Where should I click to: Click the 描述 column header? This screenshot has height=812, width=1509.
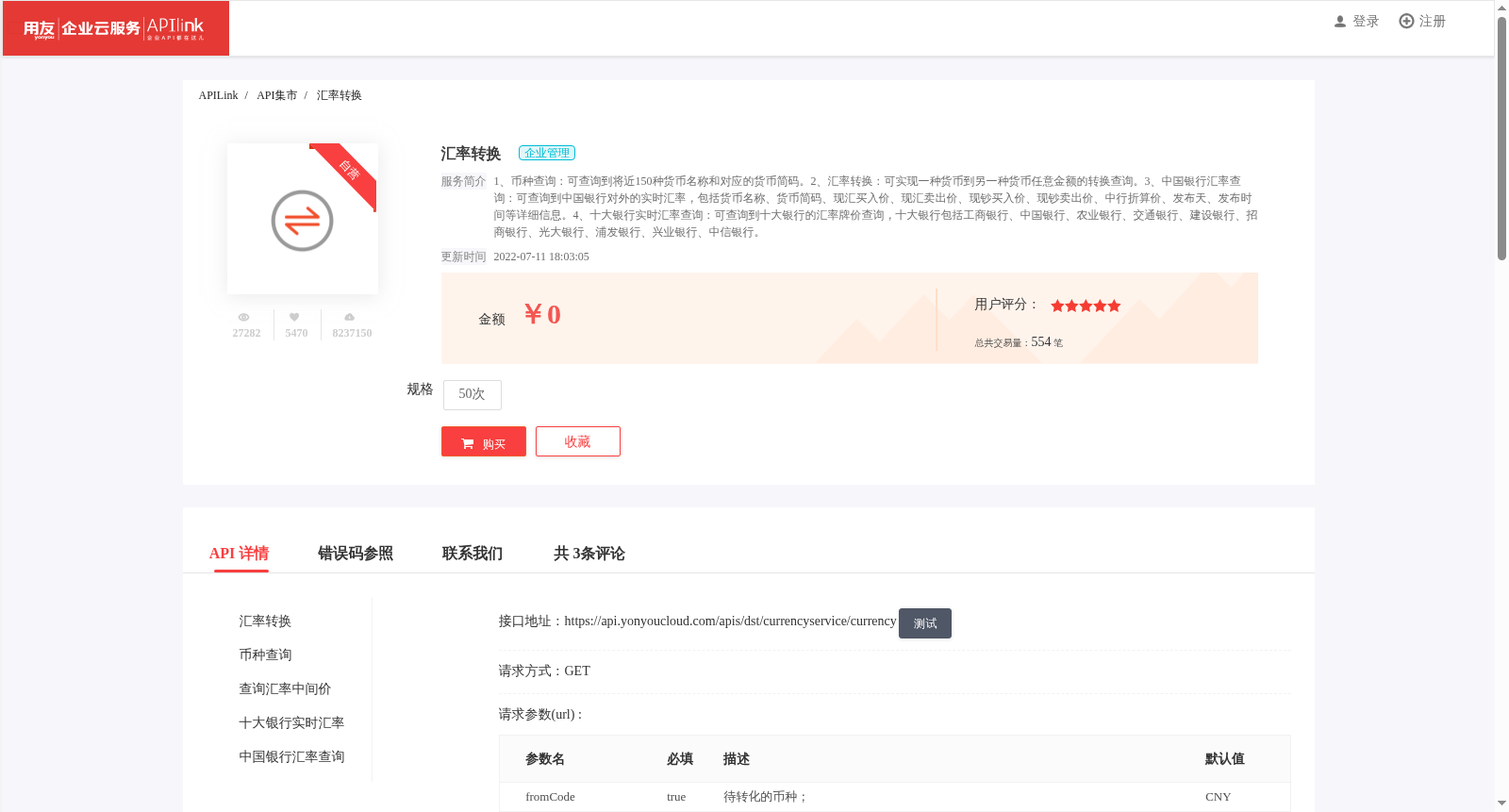(x=737, y=759)
